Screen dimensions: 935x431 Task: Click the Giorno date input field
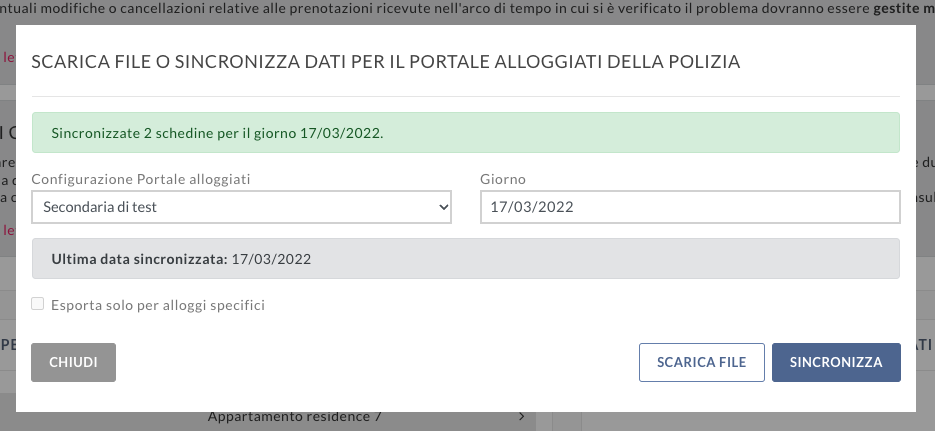[x=690, y=207]
